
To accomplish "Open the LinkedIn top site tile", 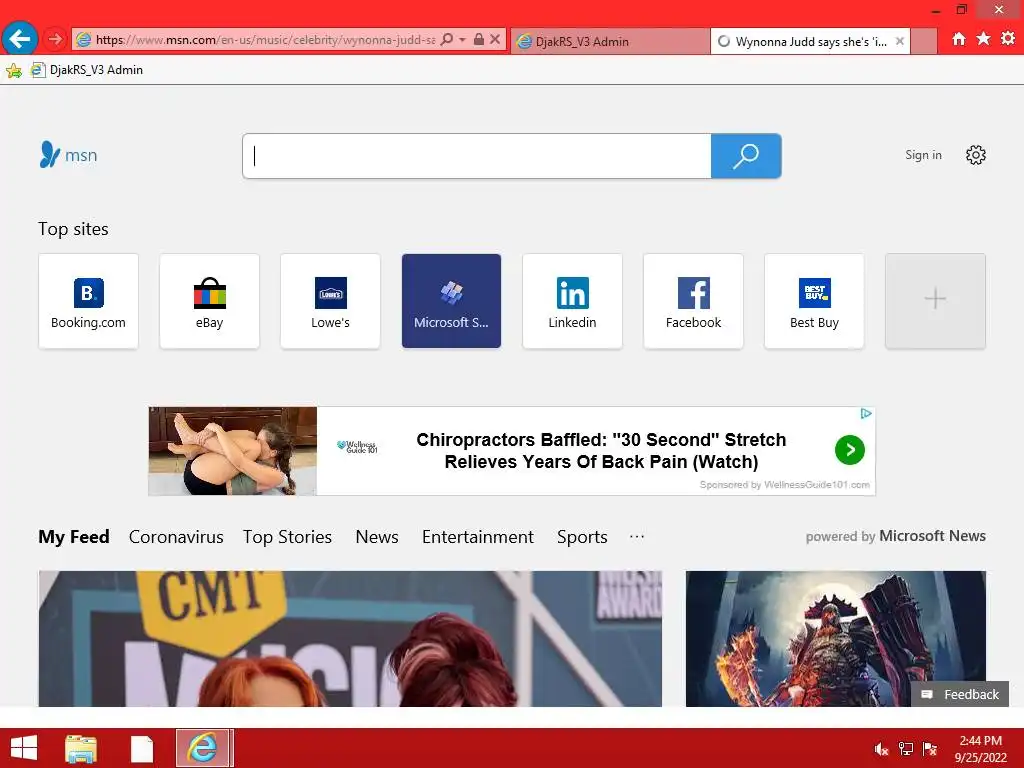I will pos(572,301).
